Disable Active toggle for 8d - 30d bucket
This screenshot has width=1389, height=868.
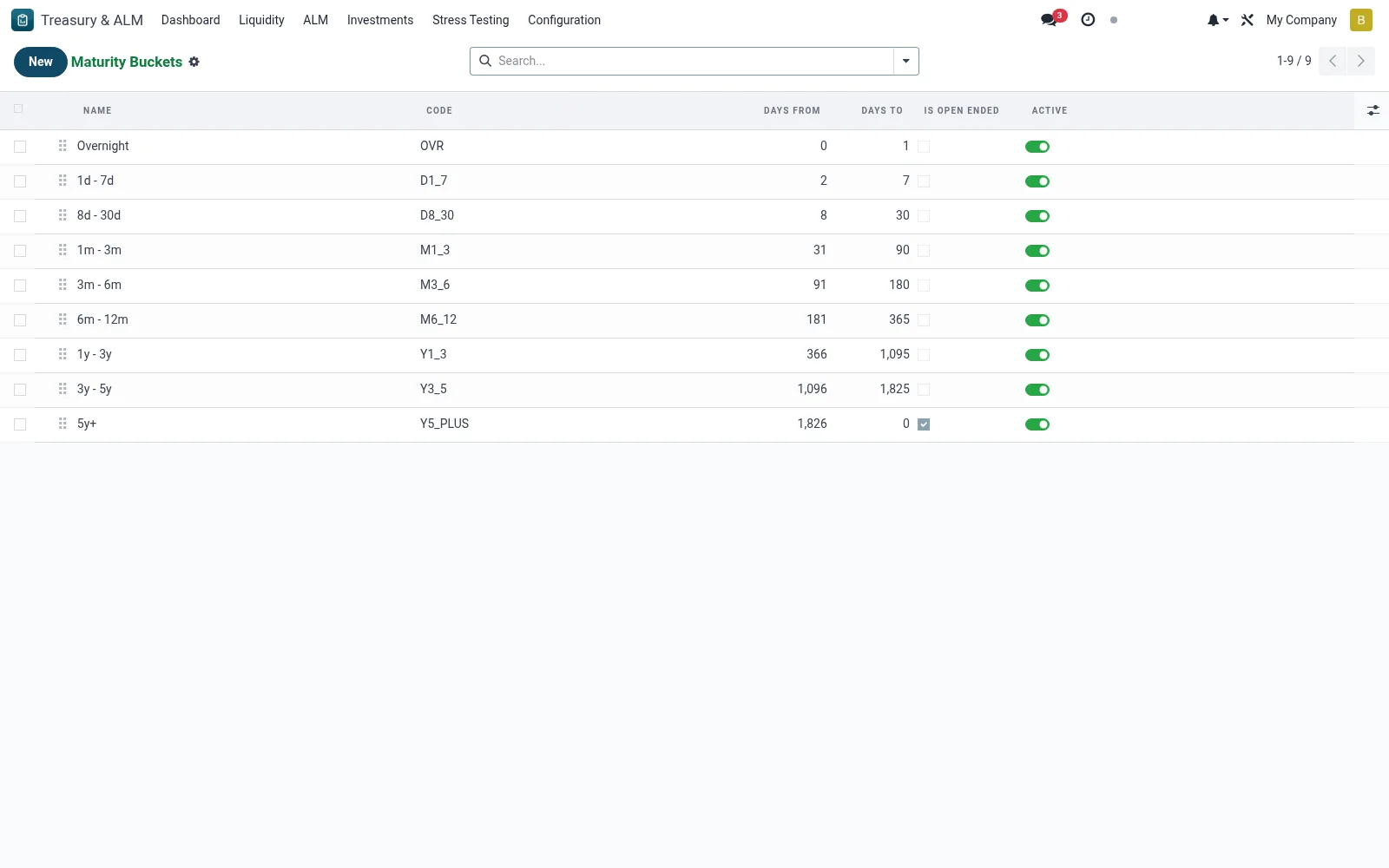[x=1037, y=216]
